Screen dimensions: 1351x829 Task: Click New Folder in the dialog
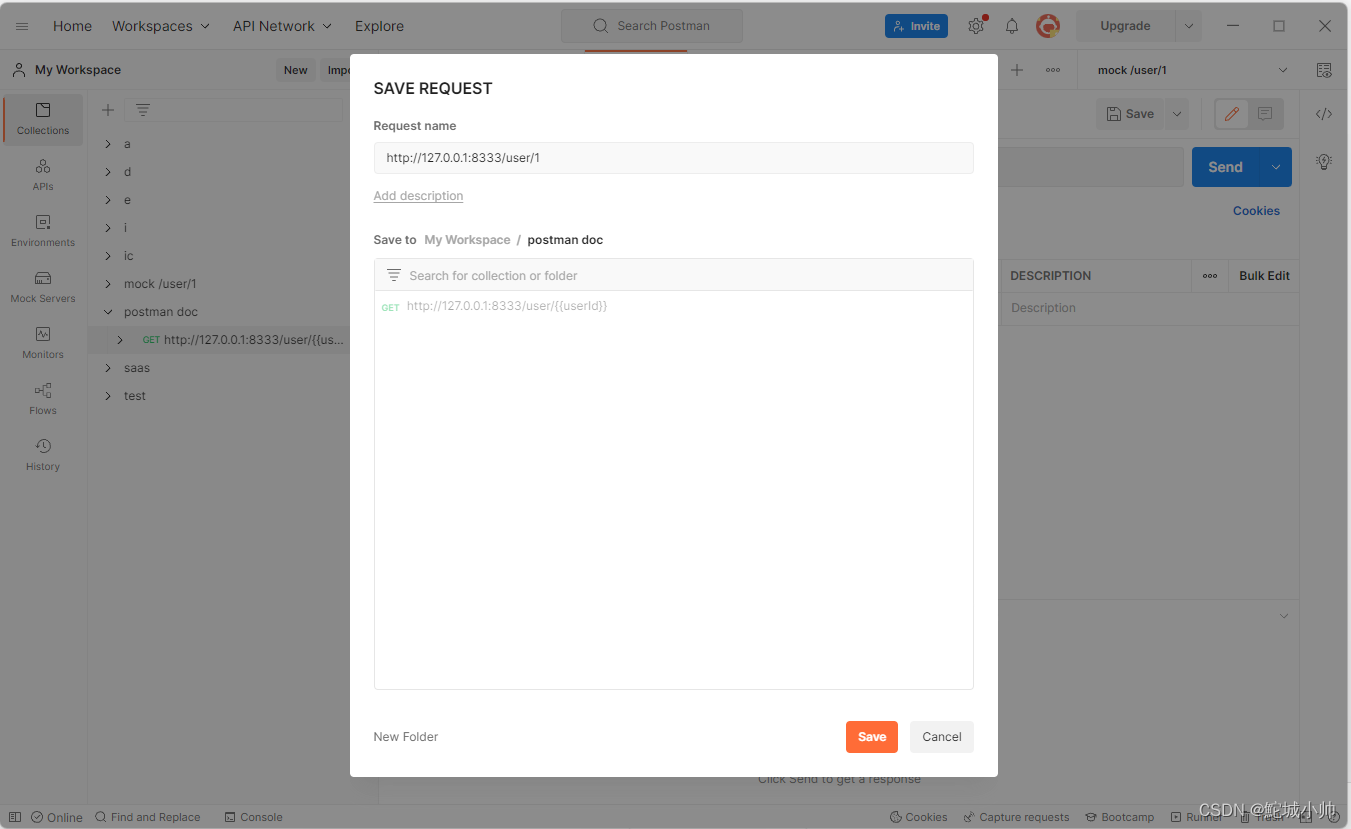click(406, 737)
